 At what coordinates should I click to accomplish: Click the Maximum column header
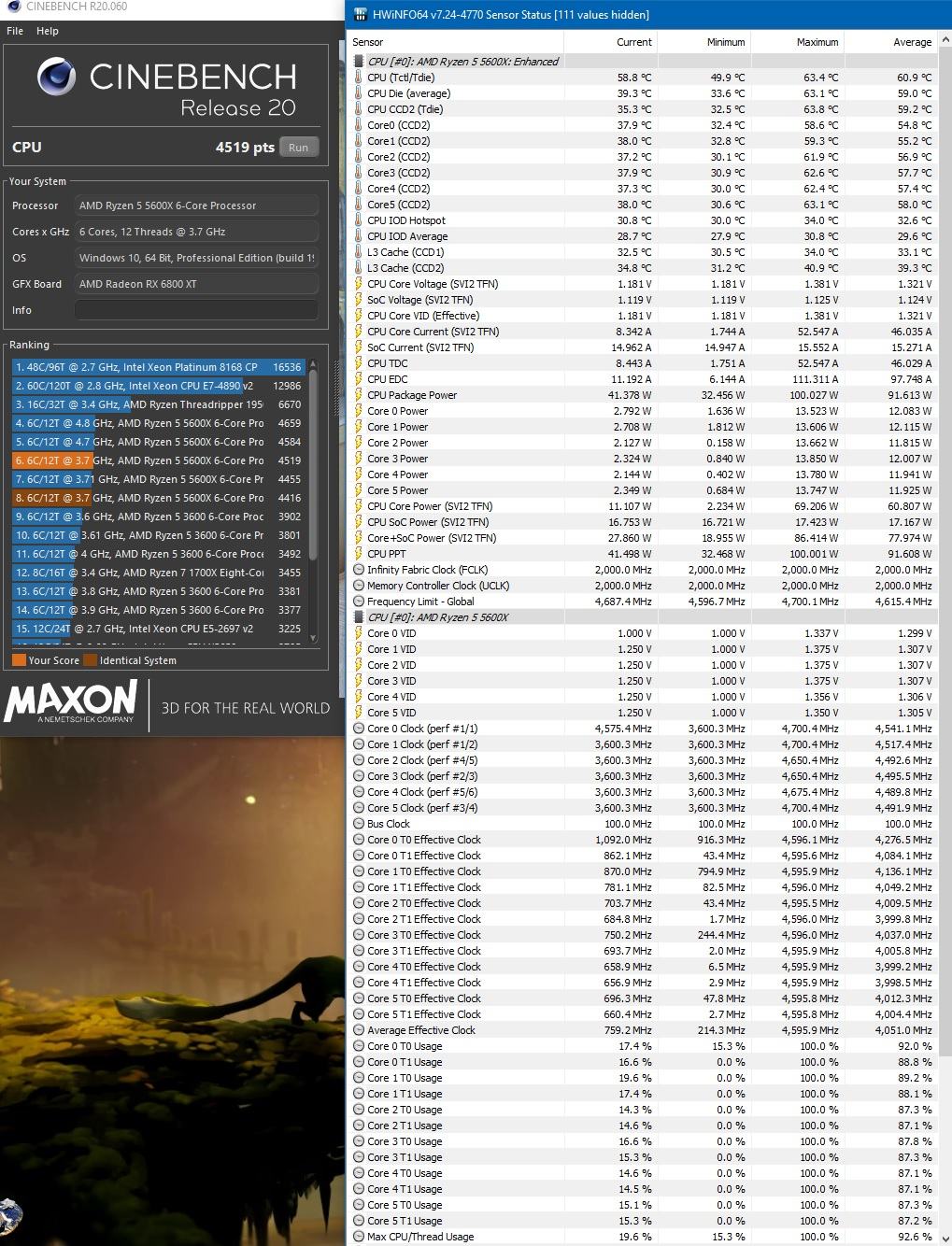[x=798, y=42]
